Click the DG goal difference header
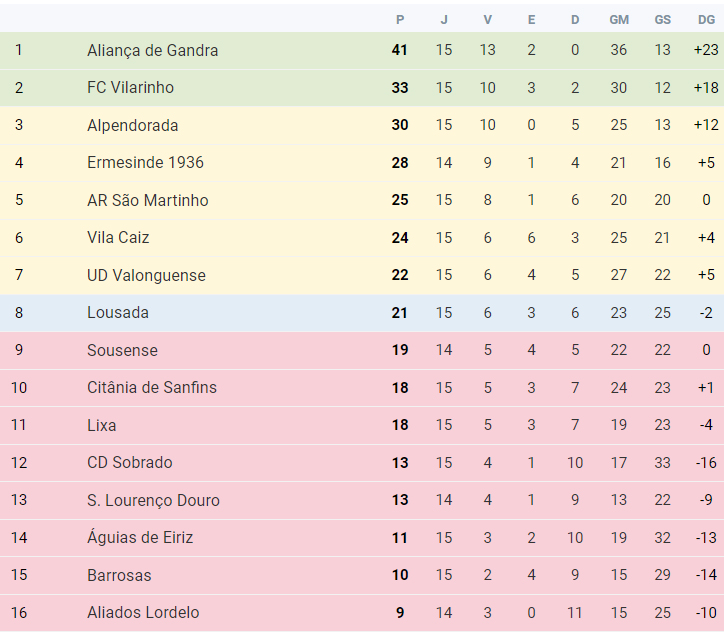The image size is (724, 637). [706, 20]
